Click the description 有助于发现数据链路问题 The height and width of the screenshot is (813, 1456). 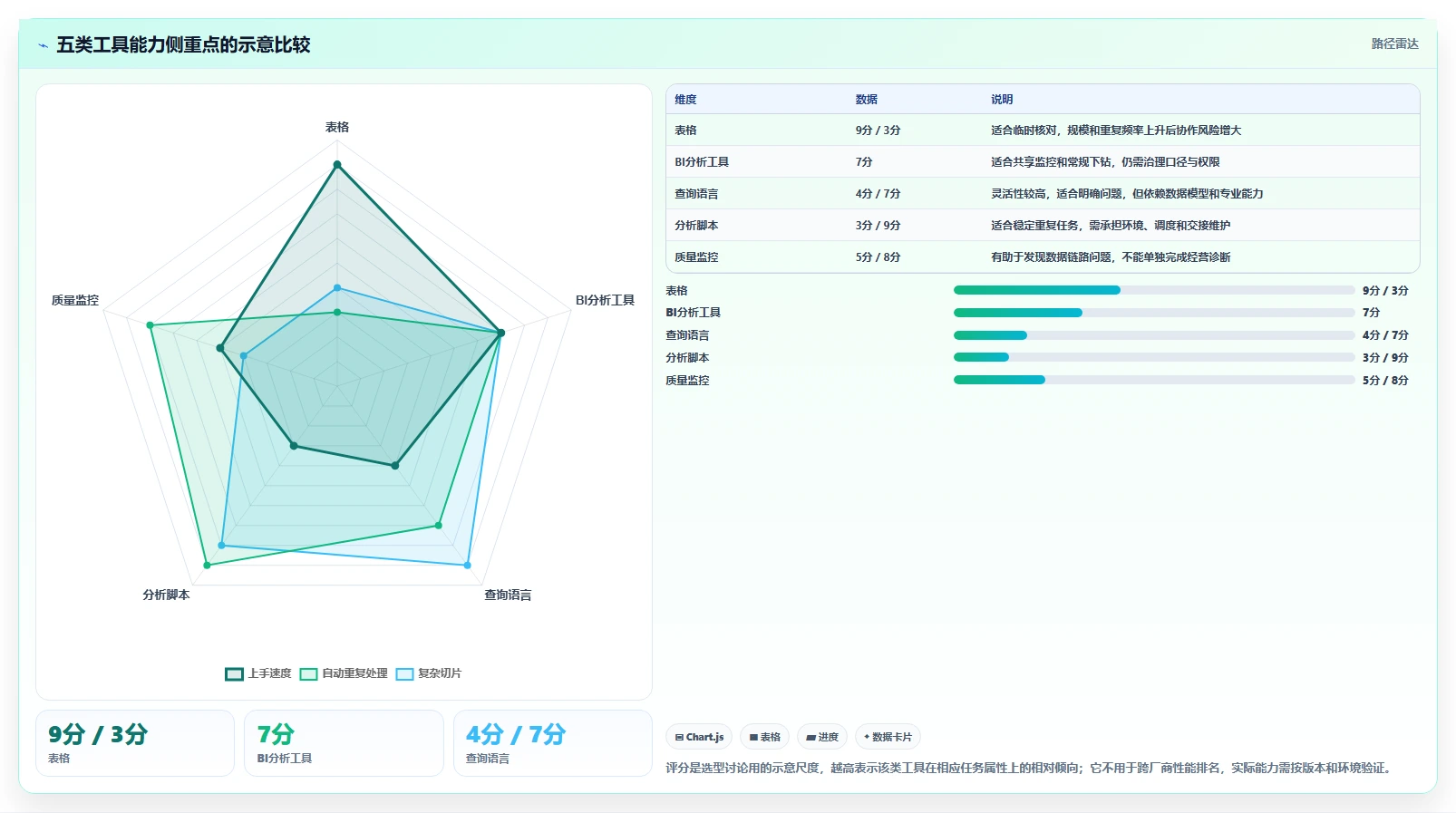(1111, 257)
